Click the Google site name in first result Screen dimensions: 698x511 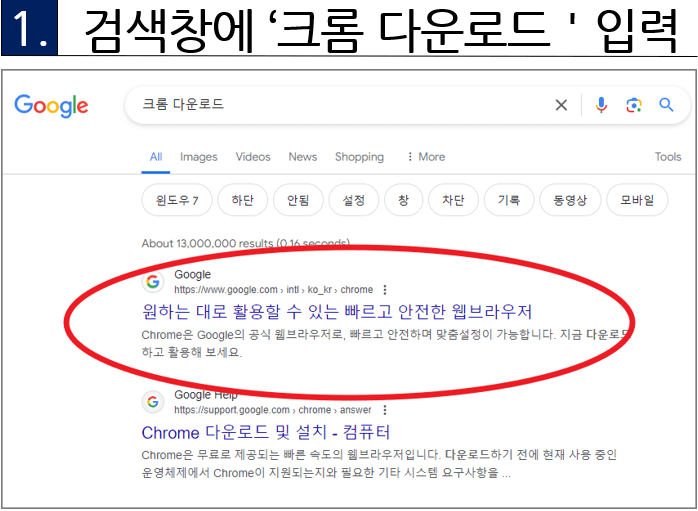pos(192,275)
